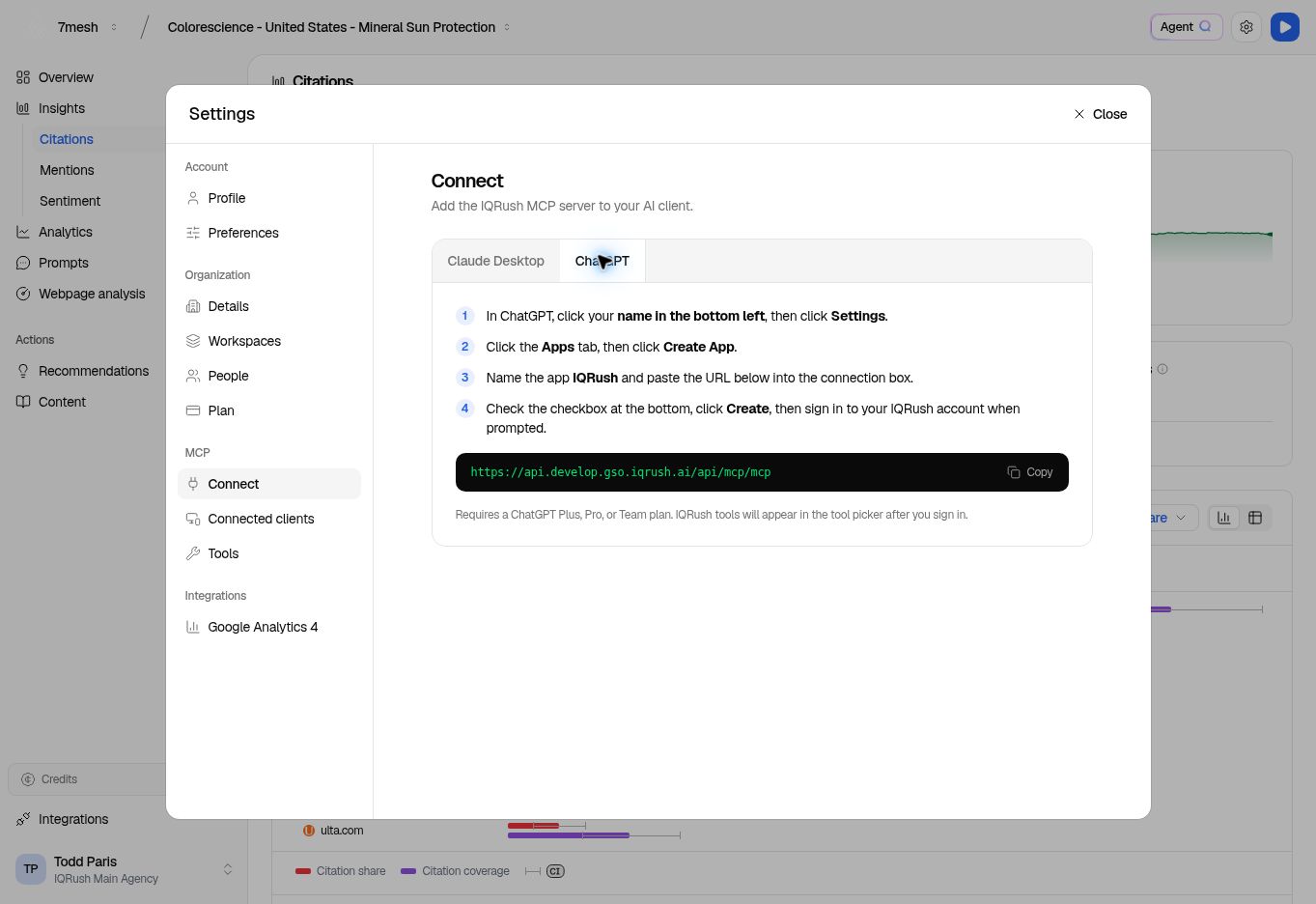
Task: Switch to table view in Citations
Action: coord(1255,518)
